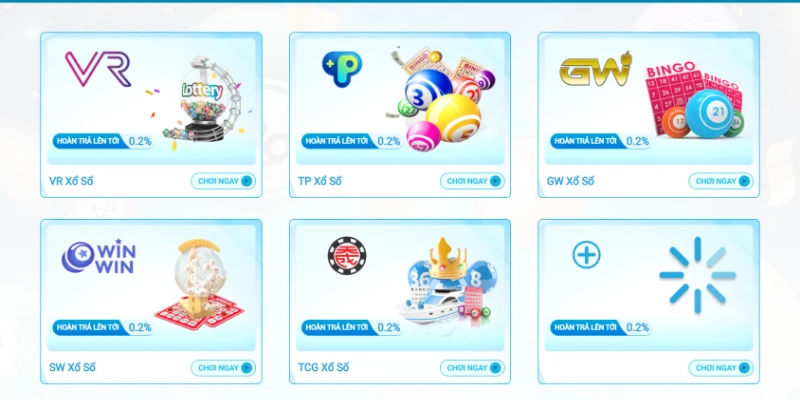Click the Win Win logo icon
Screen dimensions: 800x400
98,256
